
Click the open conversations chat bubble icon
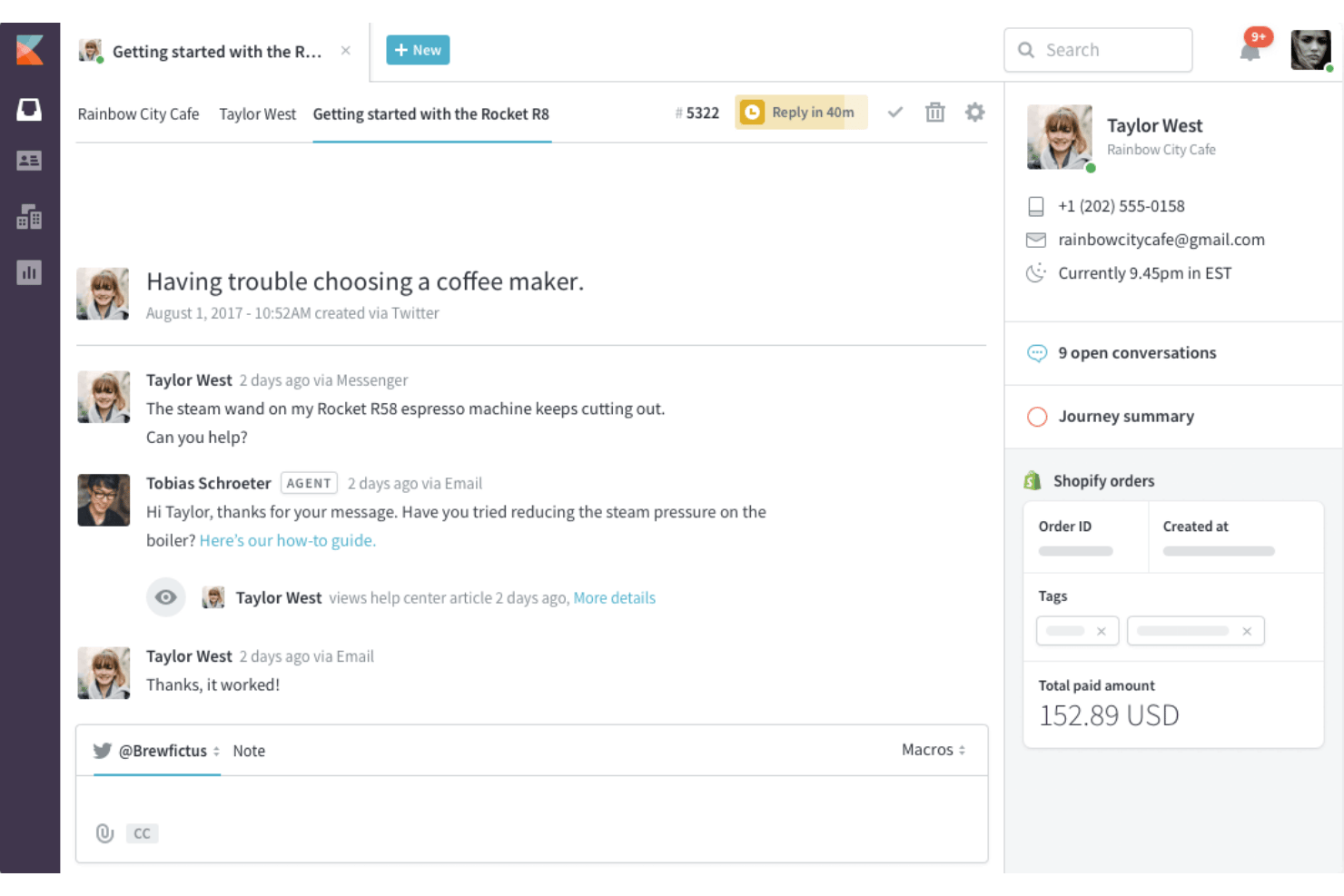point(1037,353)
